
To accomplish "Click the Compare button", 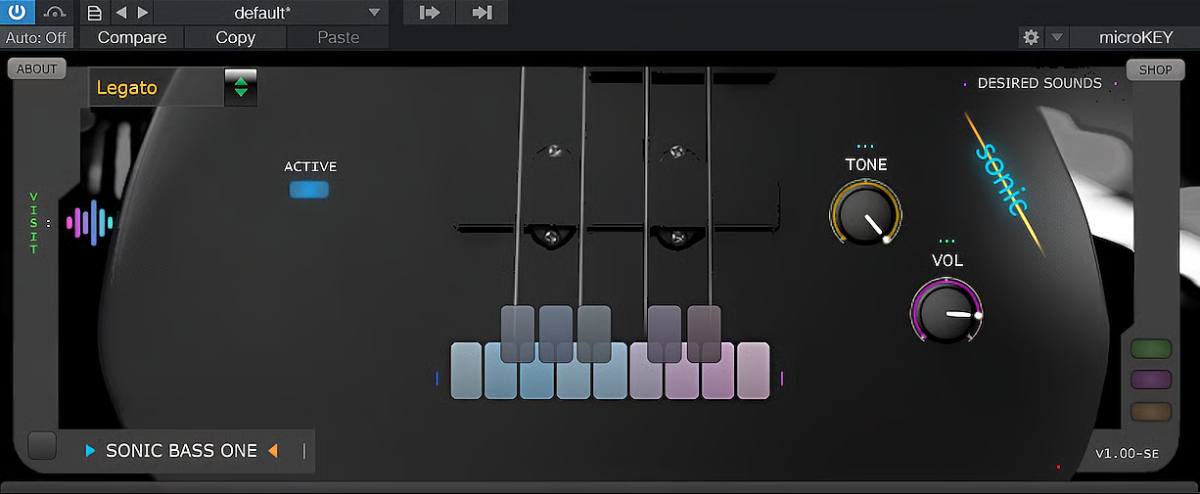I will point(132,37).
